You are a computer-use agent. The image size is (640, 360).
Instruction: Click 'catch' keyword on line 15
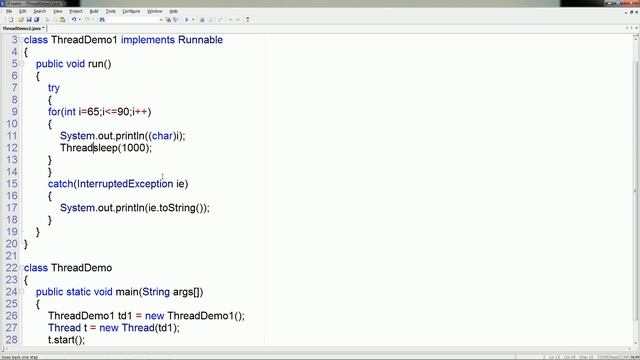(x=60, y=184)
